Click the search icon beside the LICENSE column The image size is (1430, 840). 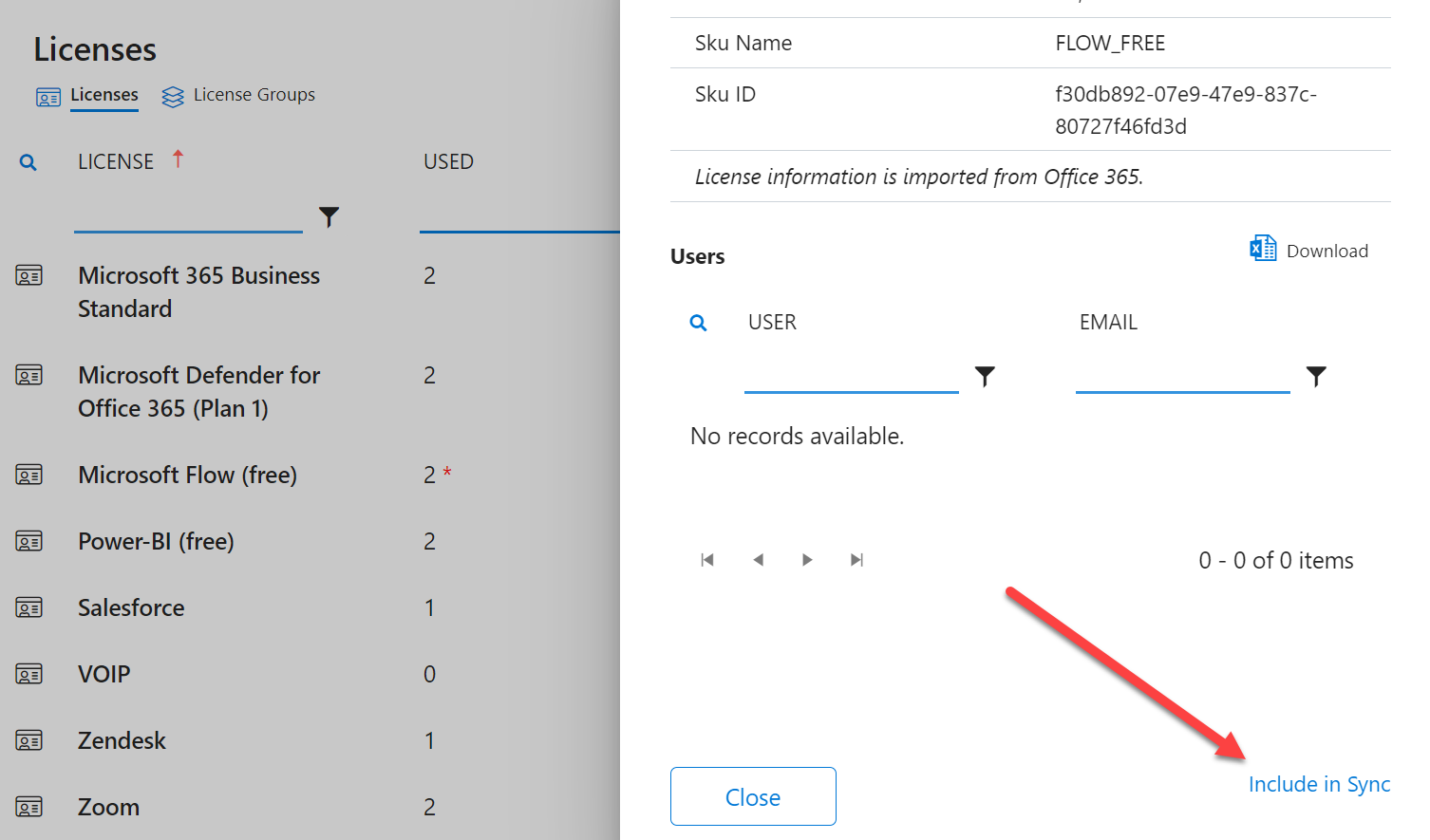[28, 162]
